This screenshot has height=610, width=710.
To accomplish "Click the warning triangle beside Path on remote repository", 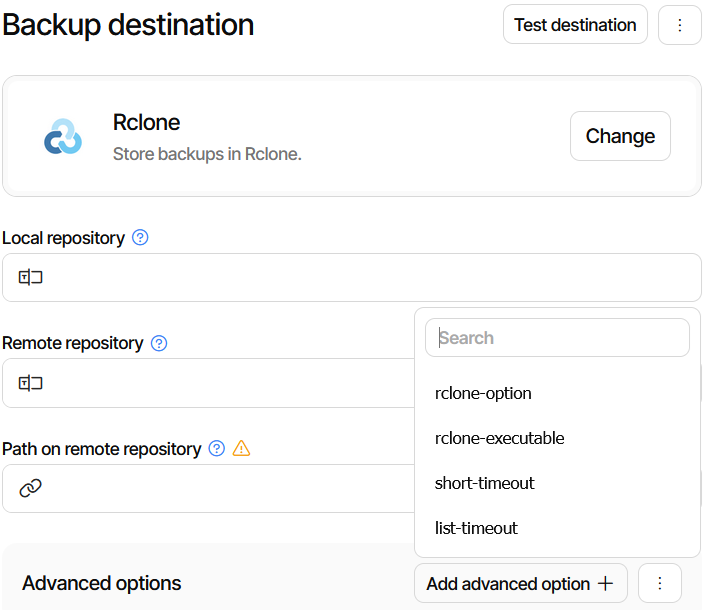I will click(x=241, y=449).
